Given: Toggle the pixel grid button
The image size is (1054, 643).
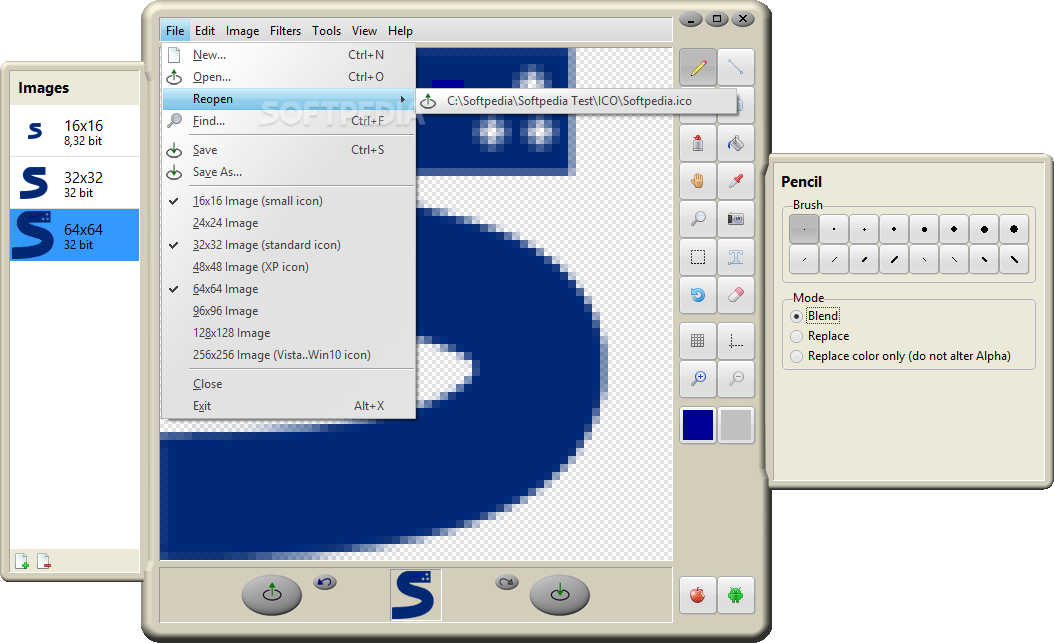Looking at the screenshot, I should [x=698, y=341].
